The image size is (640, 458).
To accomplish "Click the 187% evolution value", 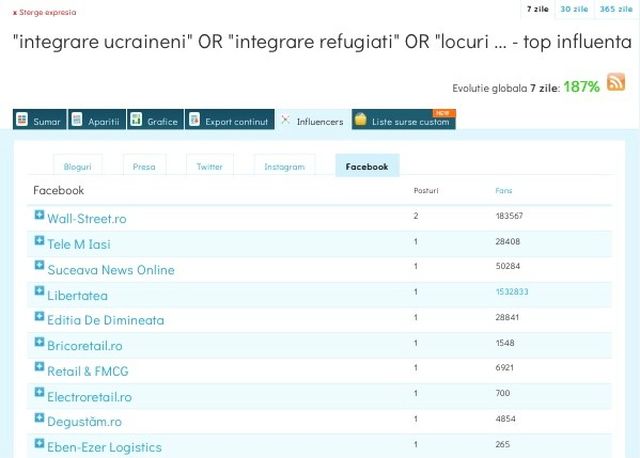I will [582, 87].
